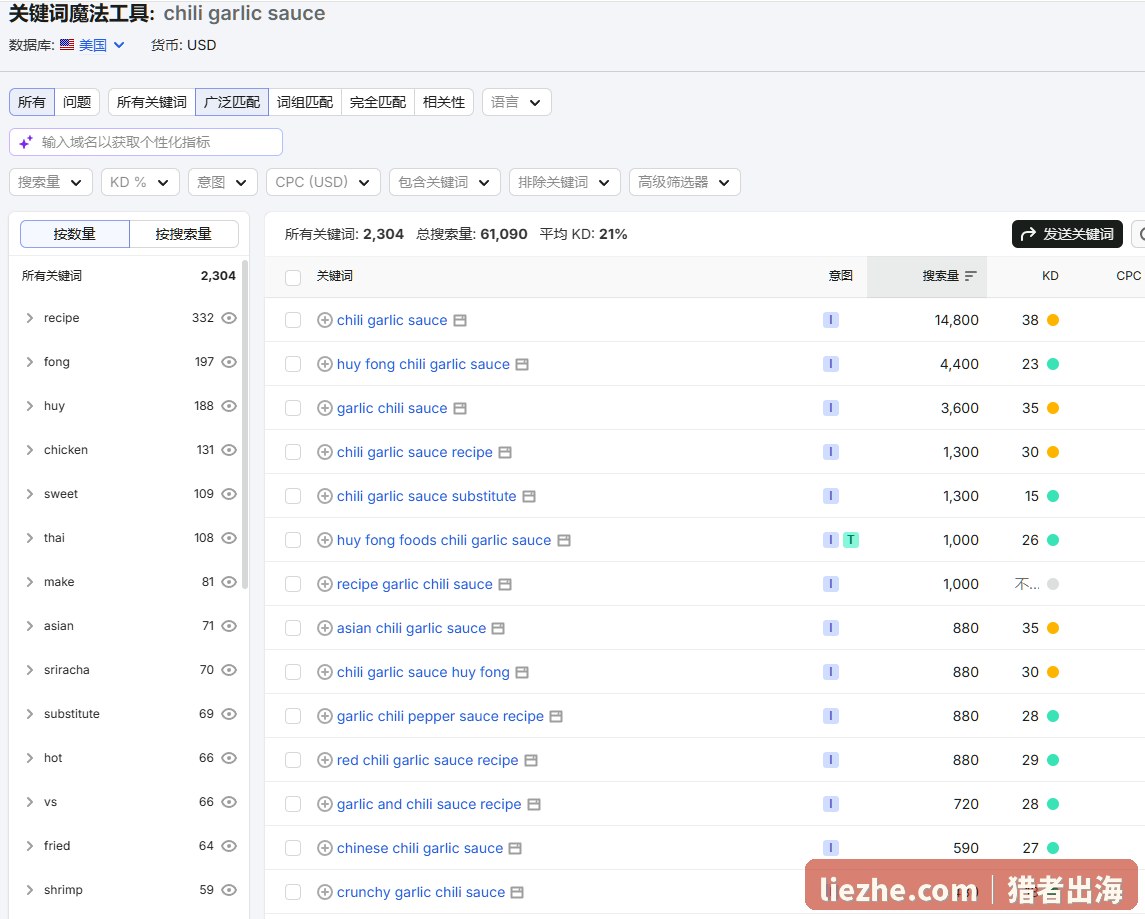Click the plus icon beside 'chili garlic sauce'
The height and width of the screenshot is (919, 1145).
click(x=325, y=320)
